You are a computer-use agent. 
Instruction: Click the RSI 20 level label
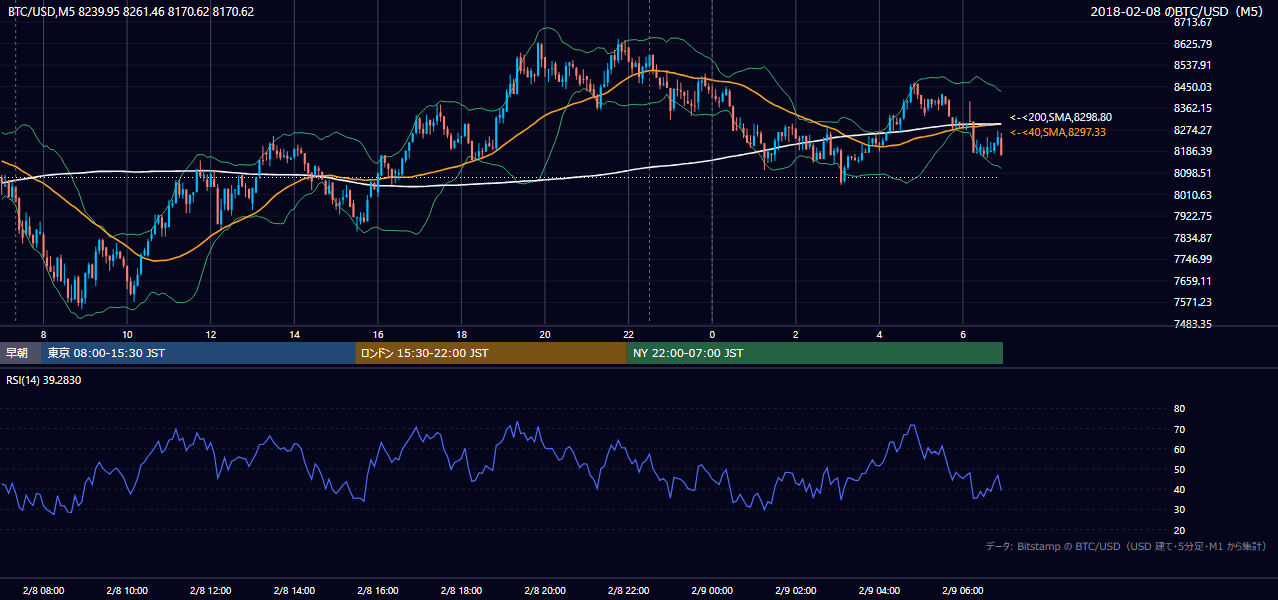pyautogui.click(x=1179, y=530)
